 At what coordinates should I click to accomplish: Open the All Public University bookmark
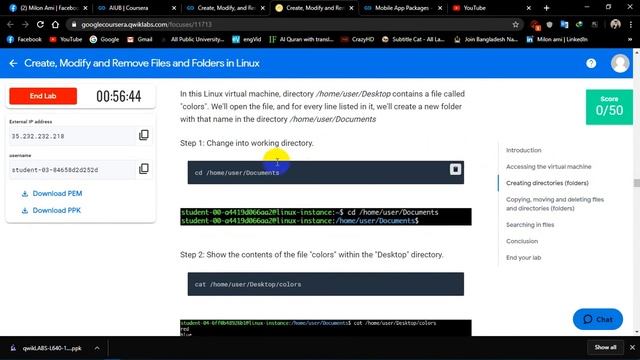click(193, 39)
